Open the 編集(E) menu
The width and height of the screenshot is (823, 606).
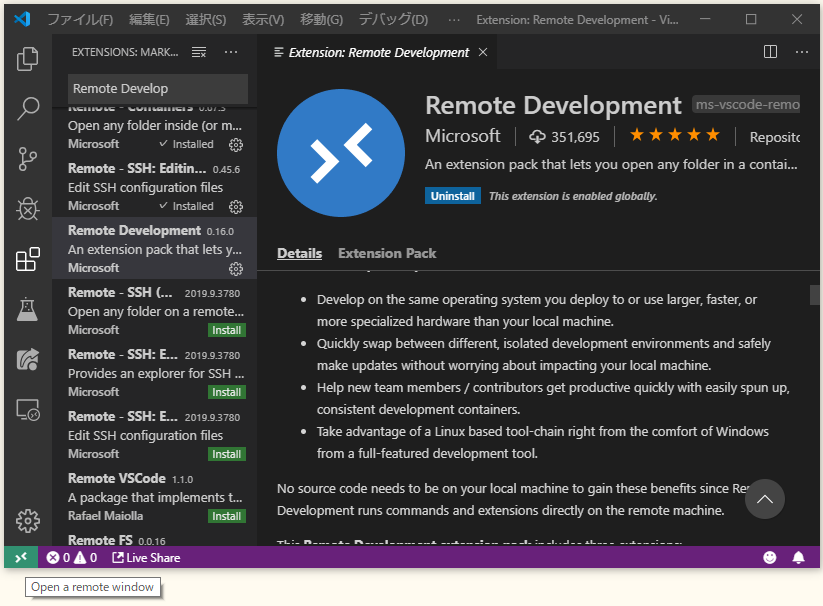pos(149,19)
